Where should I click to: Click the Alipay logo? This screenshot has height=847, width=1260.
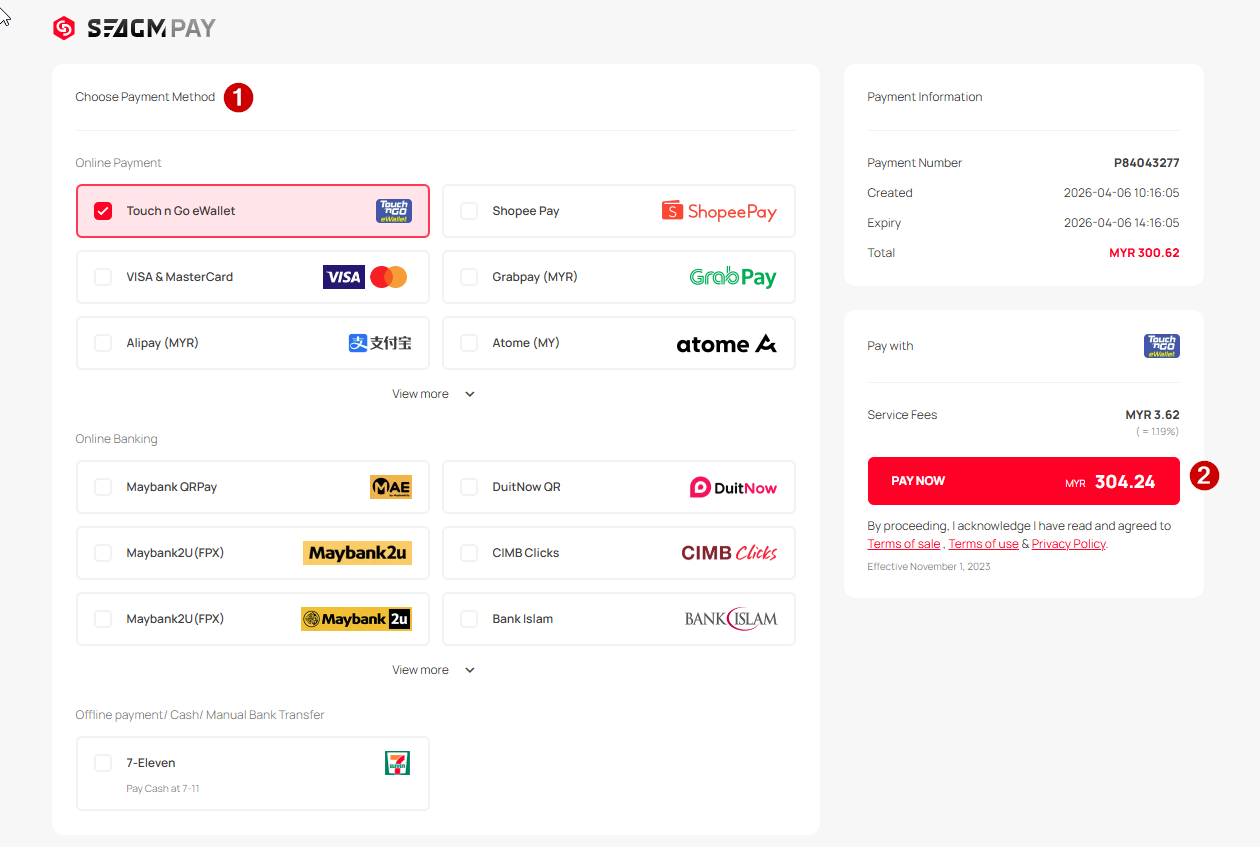pos(380,343)
